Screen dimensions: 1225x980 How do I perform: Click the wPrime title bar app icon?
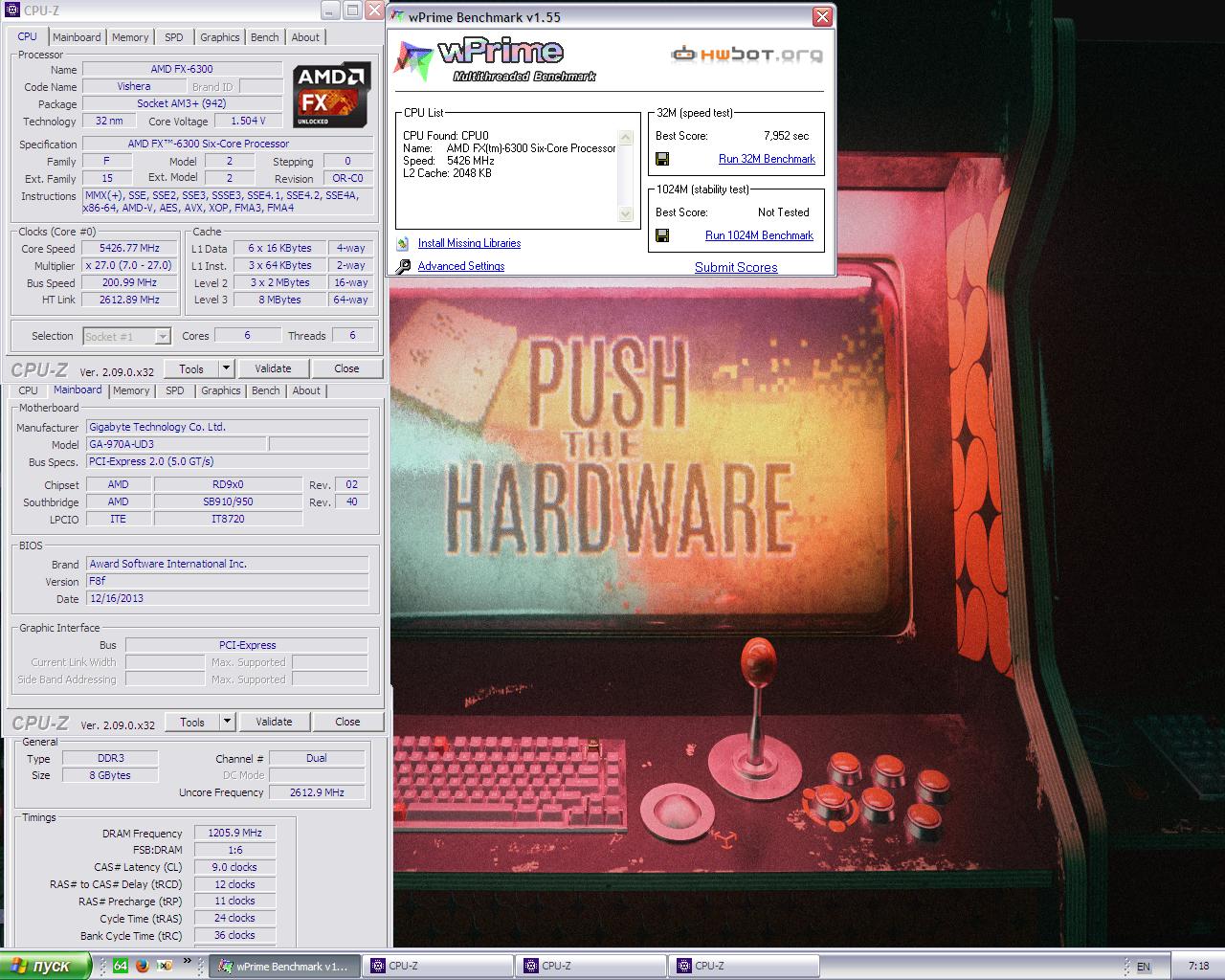[397, 16]
